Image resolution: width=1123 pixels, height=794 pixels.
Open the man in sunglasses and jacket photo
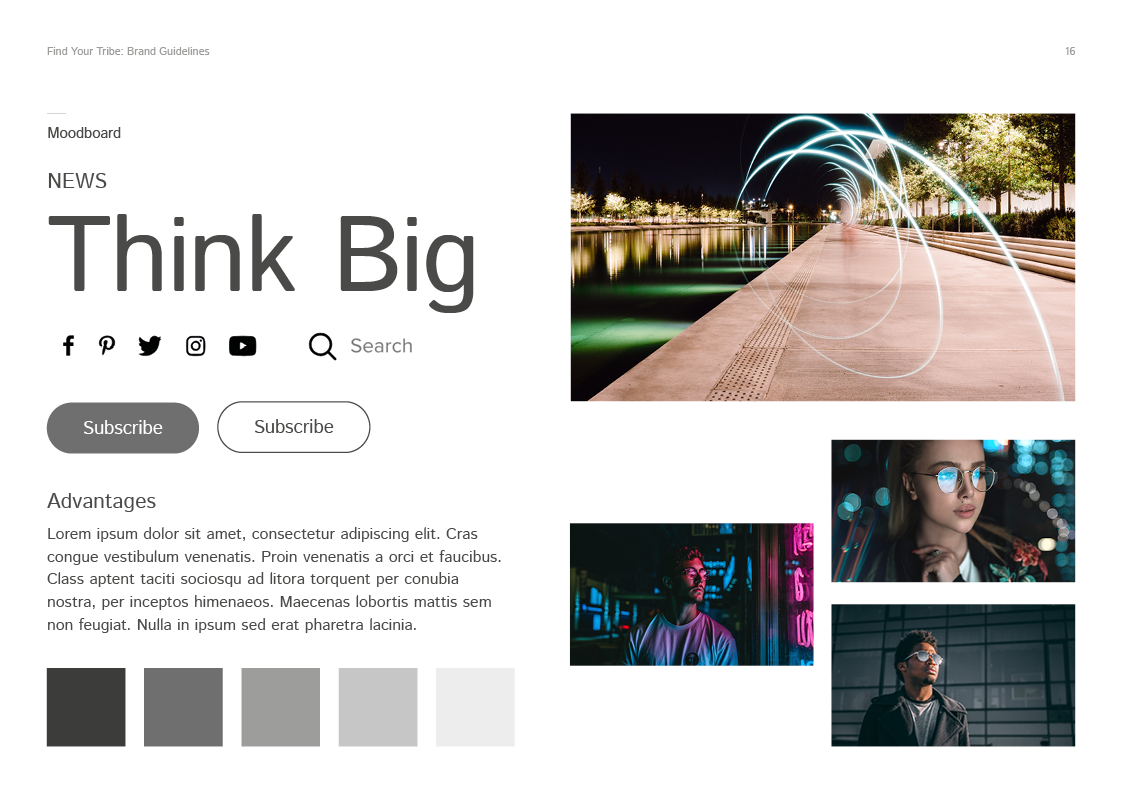(x=953, y=675)
